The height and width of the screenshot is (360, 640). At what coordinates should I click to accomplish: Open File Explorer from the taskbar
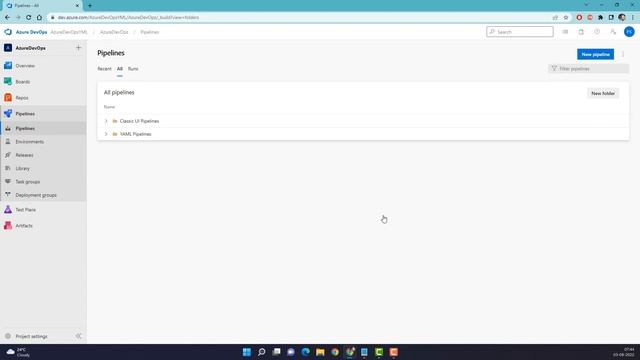pos(320,352)
